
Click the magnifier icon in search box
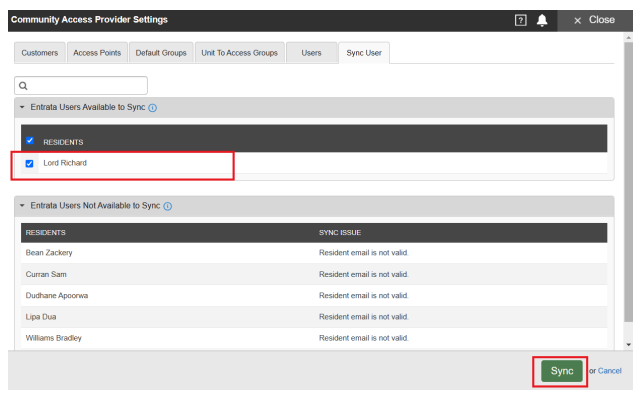pos(23,86)
